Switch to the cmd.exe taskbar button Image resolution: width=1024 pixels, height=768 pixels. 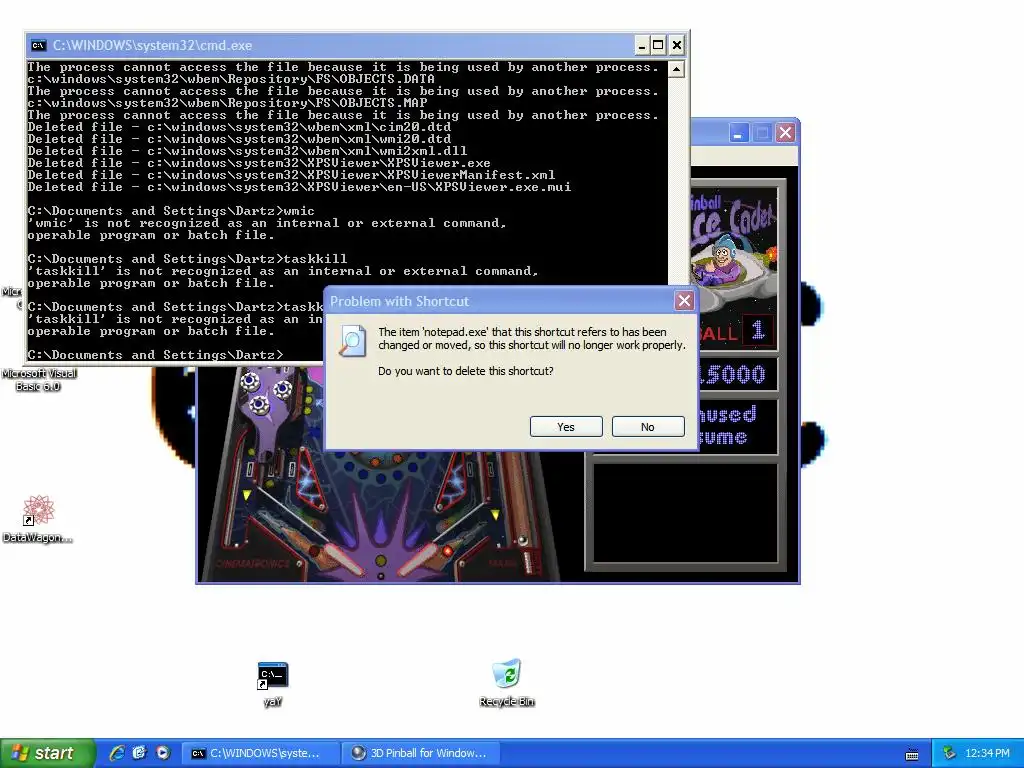point(259,753)
